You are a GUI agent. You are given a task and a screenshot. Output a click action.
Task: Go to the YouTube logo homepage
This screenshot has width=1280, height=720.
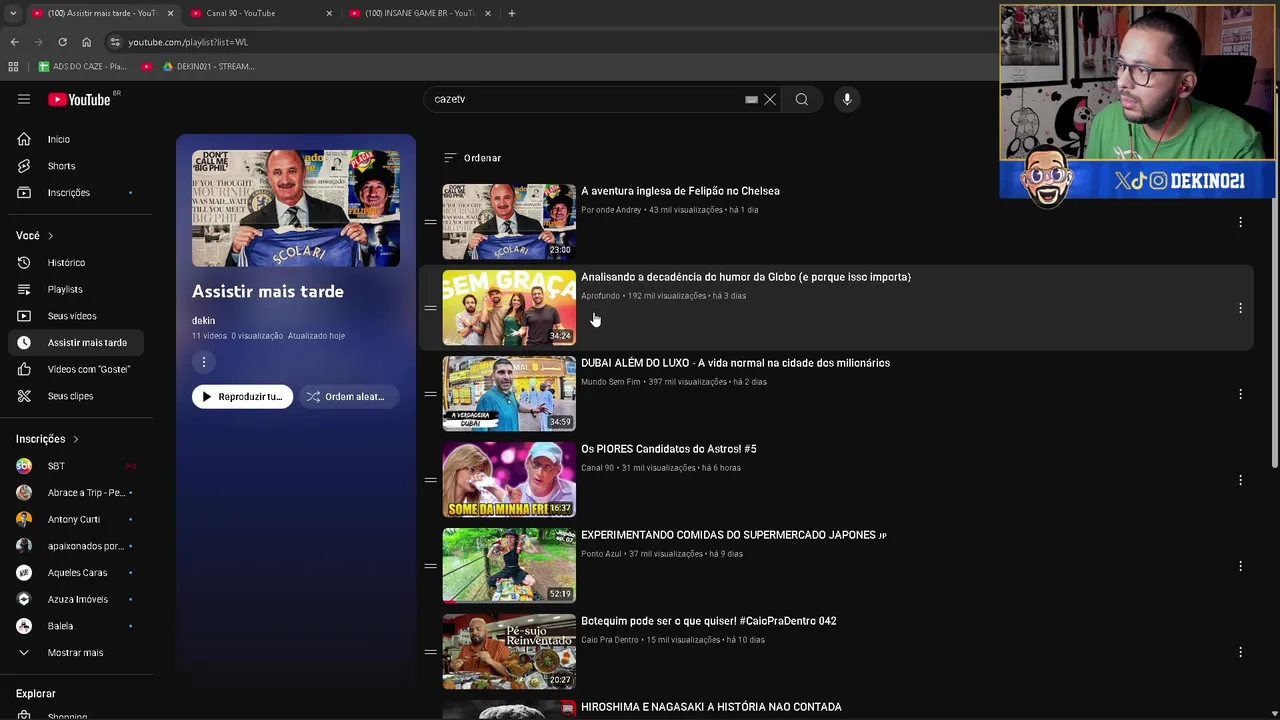(79, 99)
